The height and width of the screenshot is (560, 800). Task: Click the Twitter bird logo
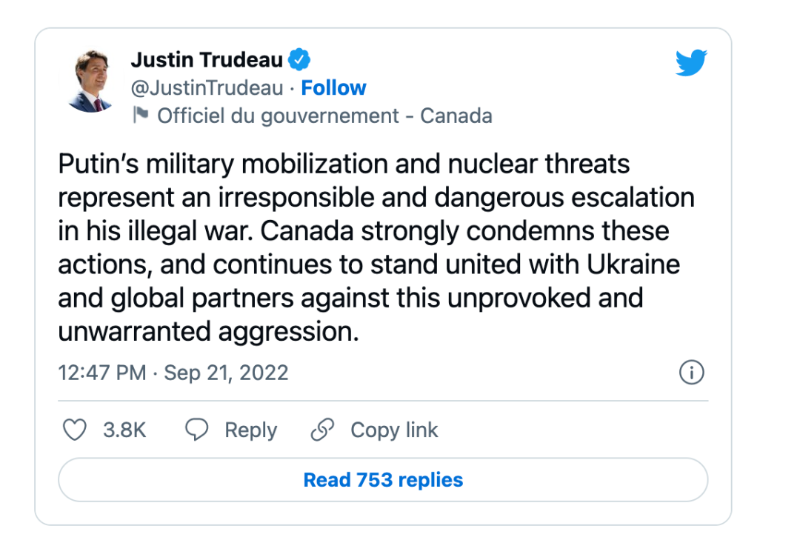(x=691, y=63)
